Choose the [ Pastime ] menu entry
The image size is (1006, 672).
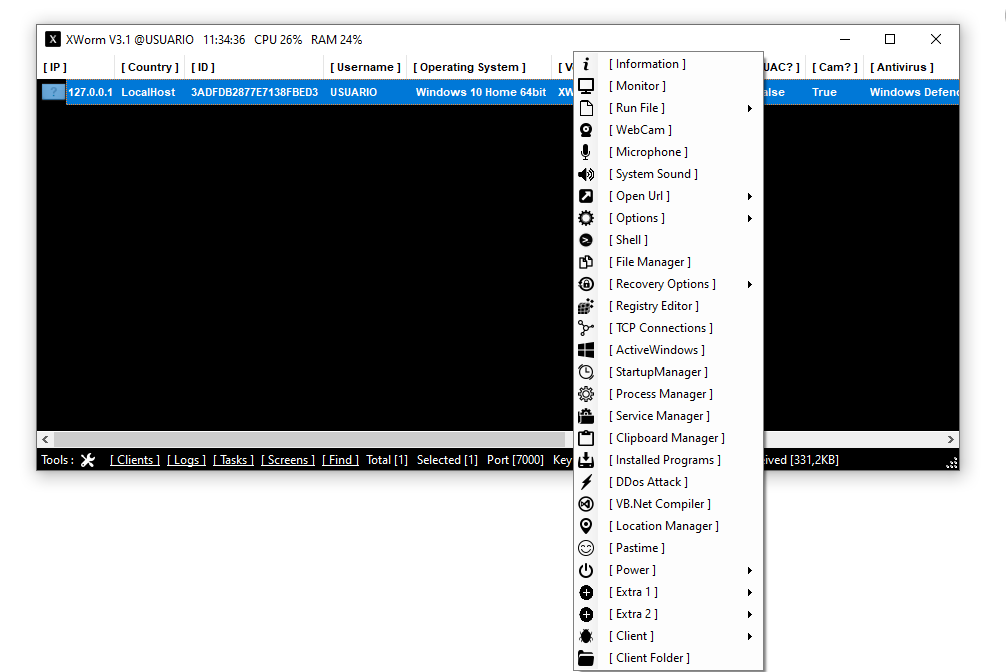[668, 548]
